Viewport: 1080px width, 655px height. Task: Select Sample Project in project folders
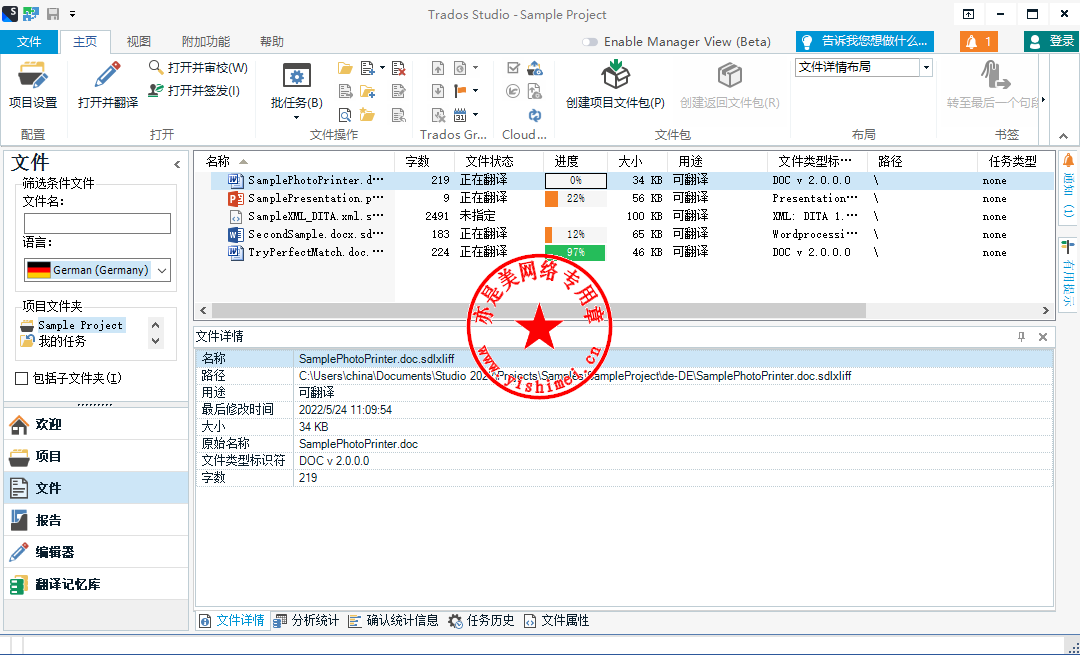80,325
